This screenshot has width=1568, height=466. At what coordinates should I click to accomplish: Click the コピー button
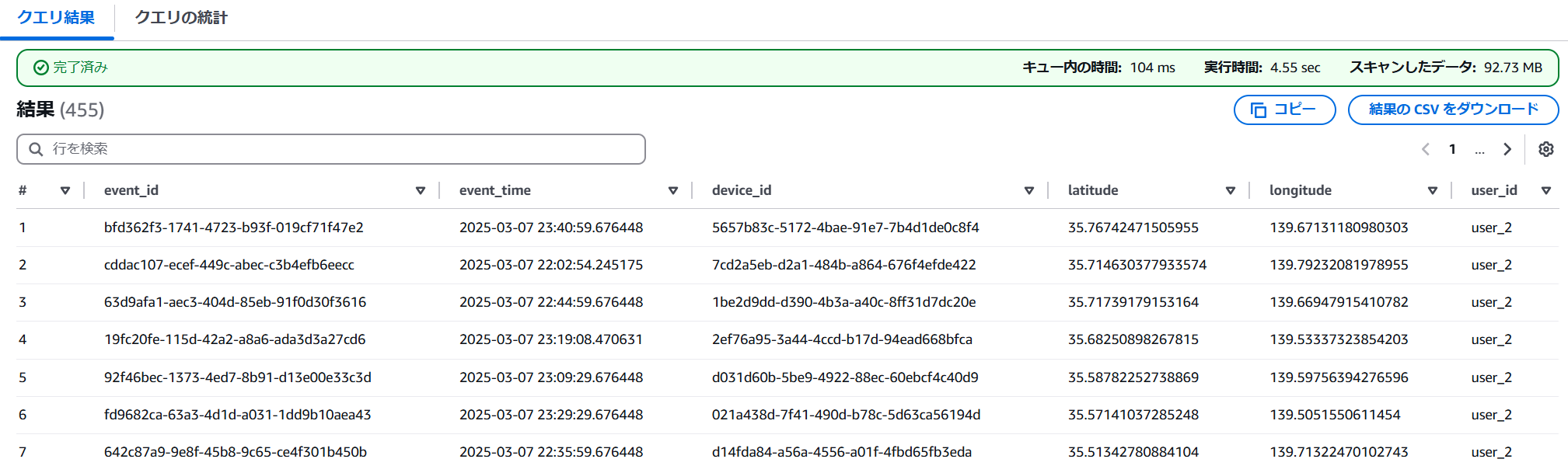pyautogui.click(x=1284, y=110)
